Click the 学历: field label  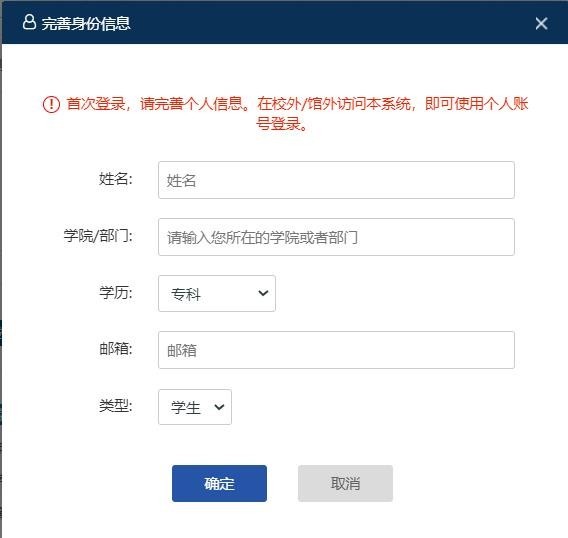coord(116,292)
